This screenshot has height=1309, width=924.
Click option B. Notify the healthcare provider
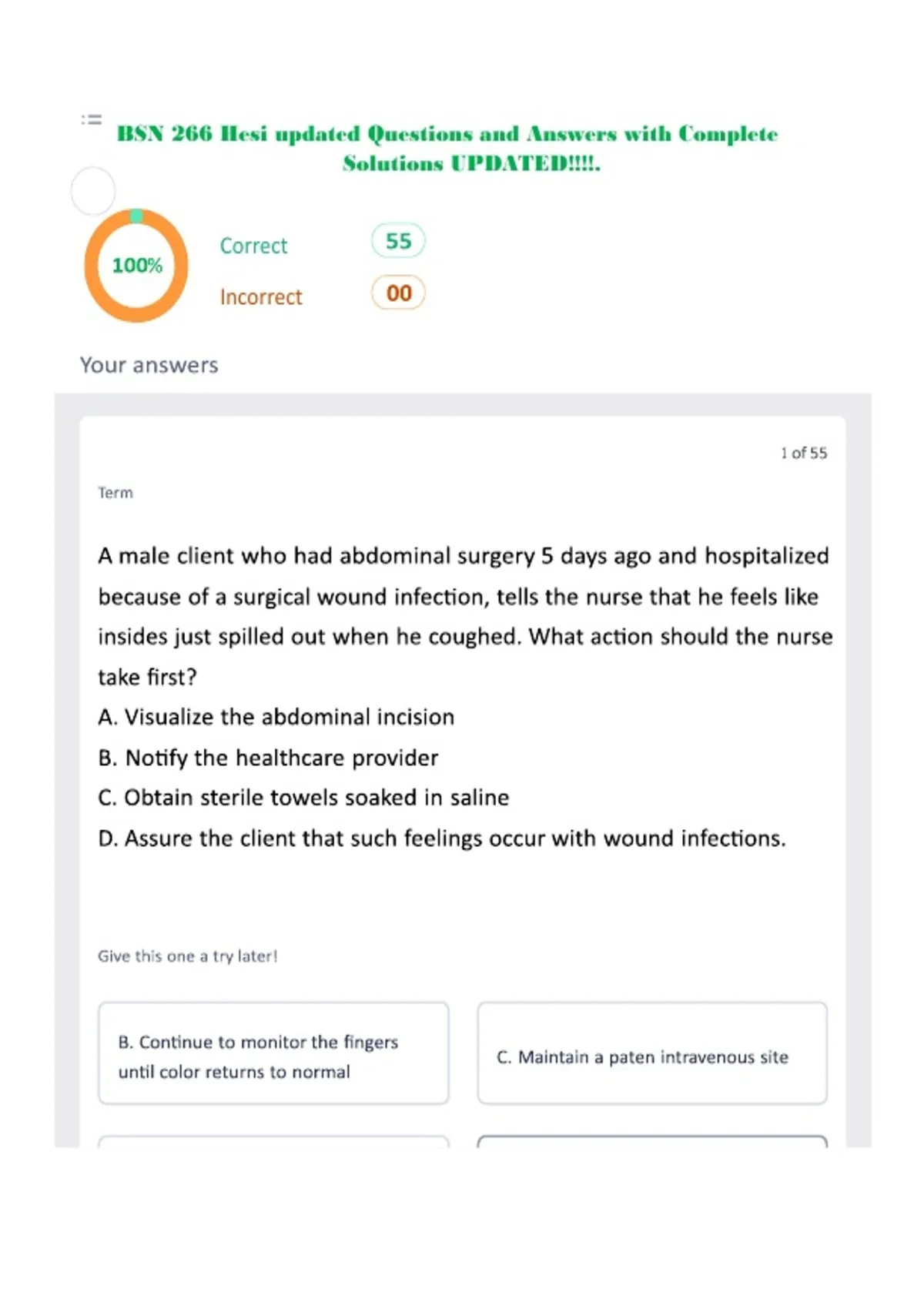pyautogui.click(x=268, y=758)
